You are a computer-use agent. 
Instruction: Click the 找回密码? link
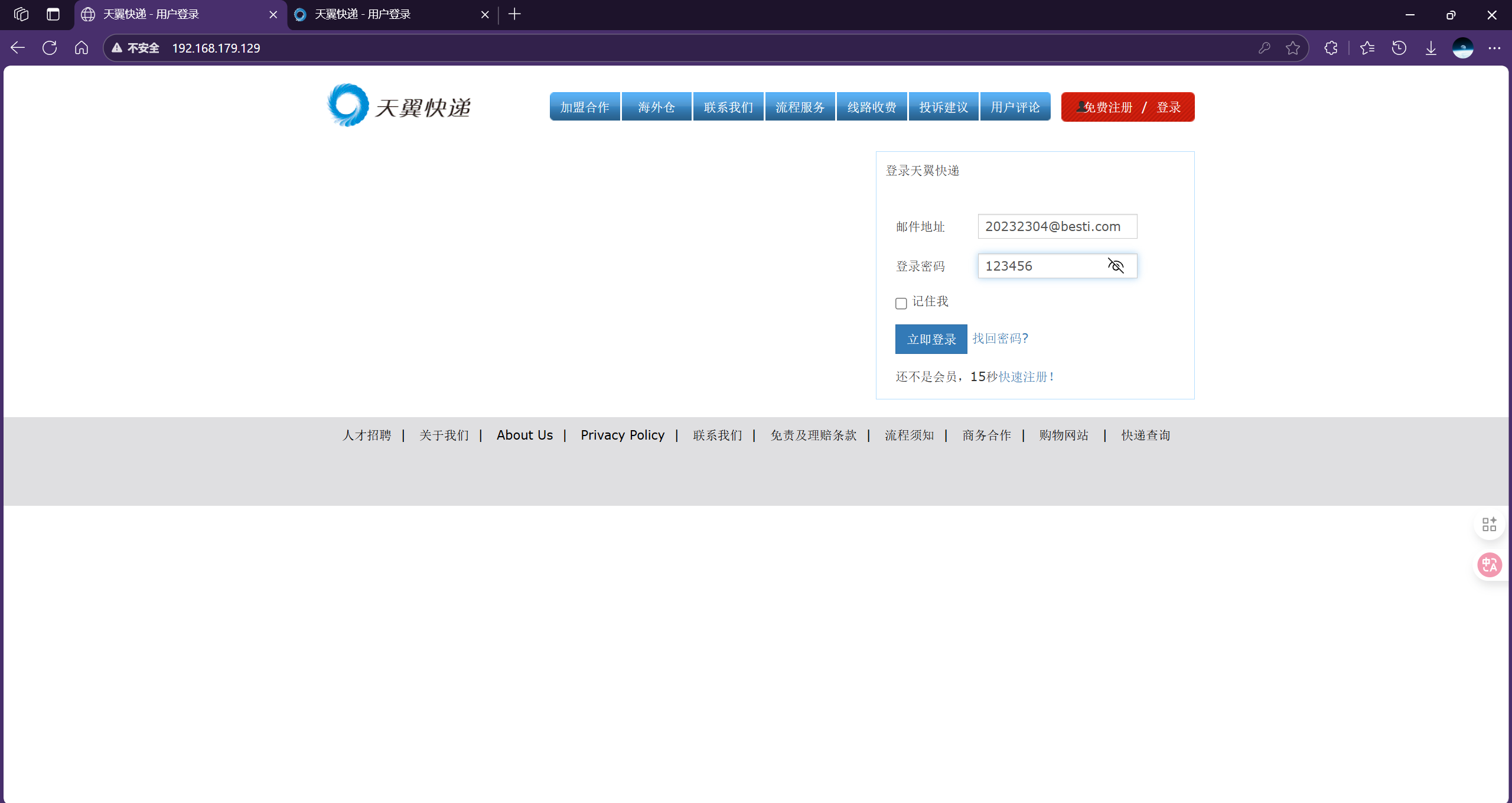[1000, 339]
